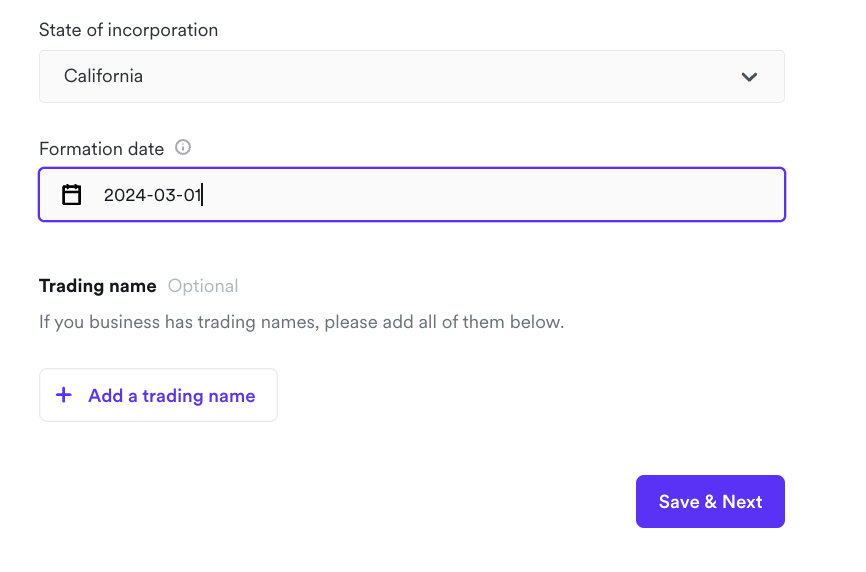Click the "Add a trading name" link text
The image size is (866, 572).
[172, 396]
